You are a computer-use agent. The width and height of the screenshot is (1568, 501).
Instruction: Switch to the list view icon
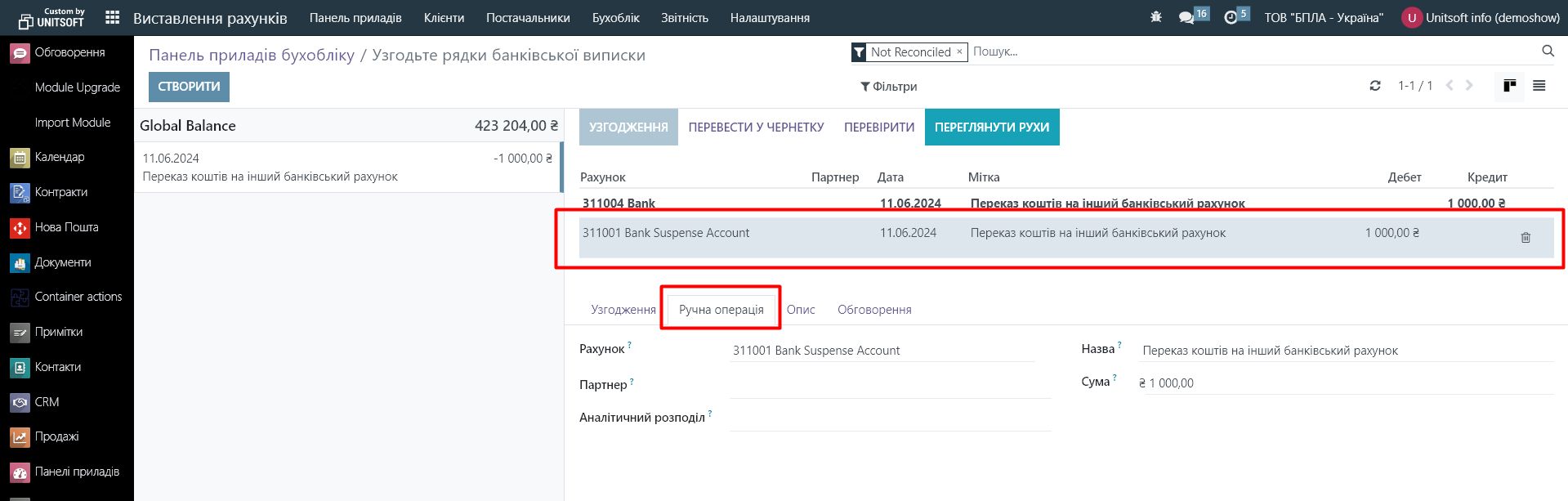pyautogui.click(x=1539, y=86)
